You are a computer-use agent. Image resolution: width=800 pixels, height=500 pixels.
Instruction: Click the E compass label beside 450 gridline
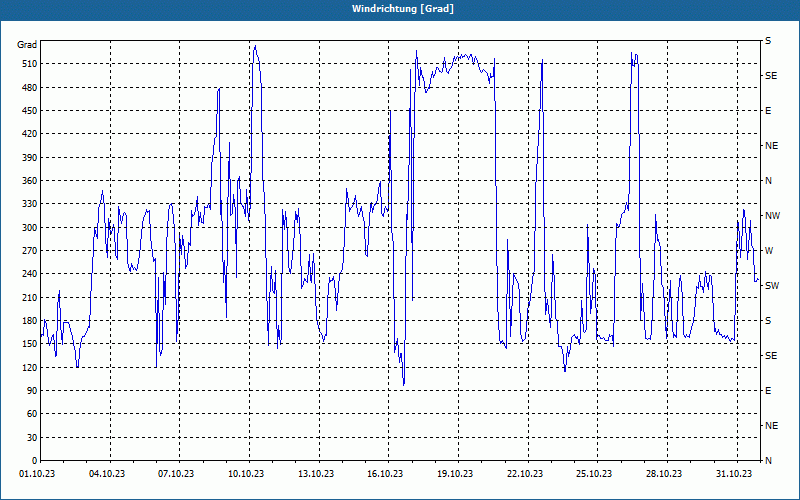tap(768, 111)
